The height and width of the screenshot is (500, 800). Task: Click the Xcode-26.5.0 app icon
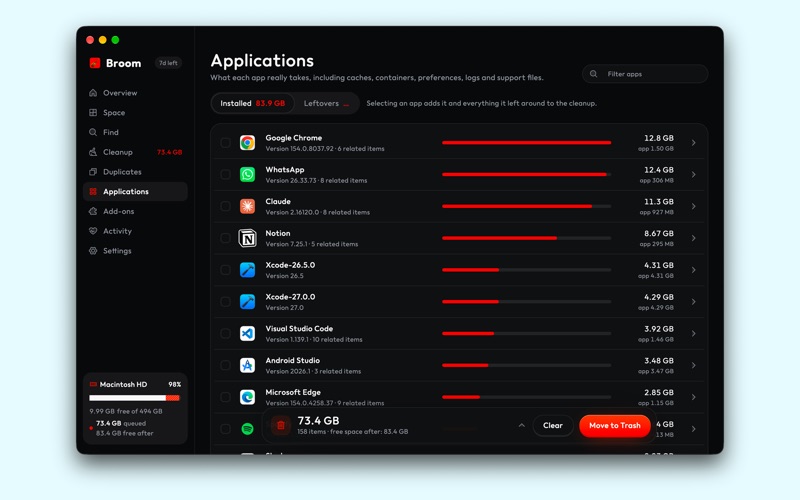point(247,270)
